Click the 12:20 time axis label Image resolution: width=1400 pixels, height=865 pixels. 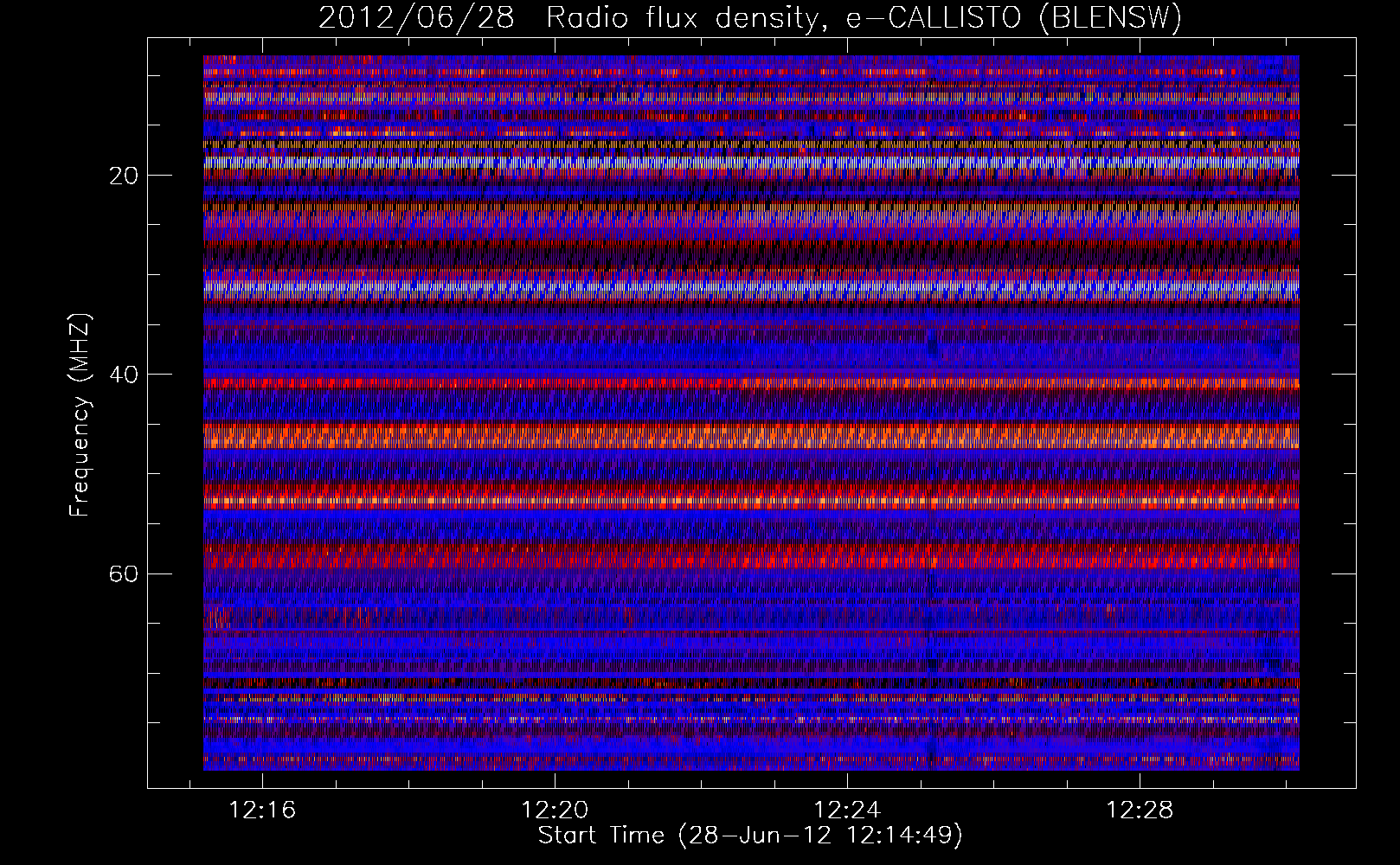tap(555, 810)
